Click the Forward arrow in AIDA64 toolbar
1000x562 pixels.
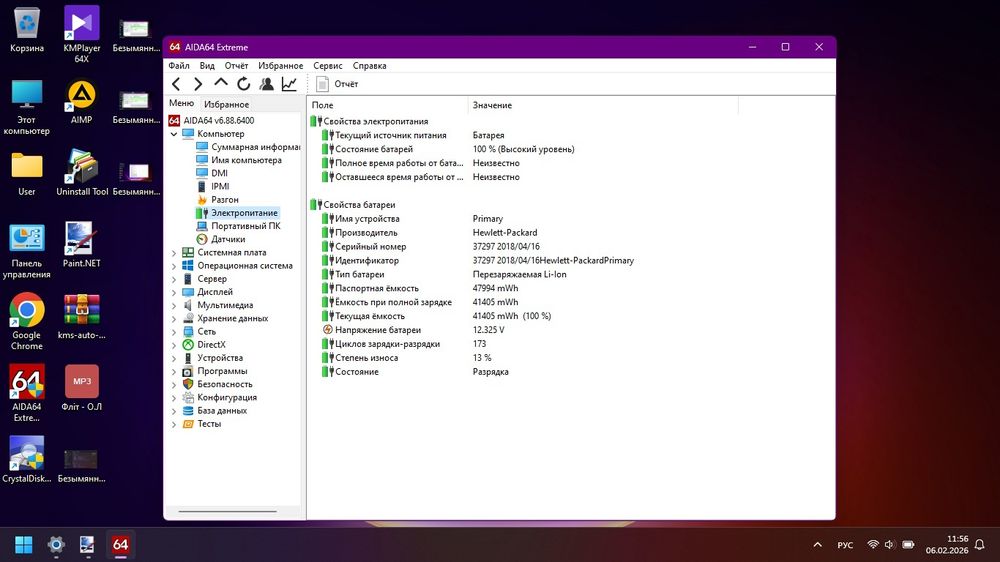pyautogui.click(x=198, y=84)
